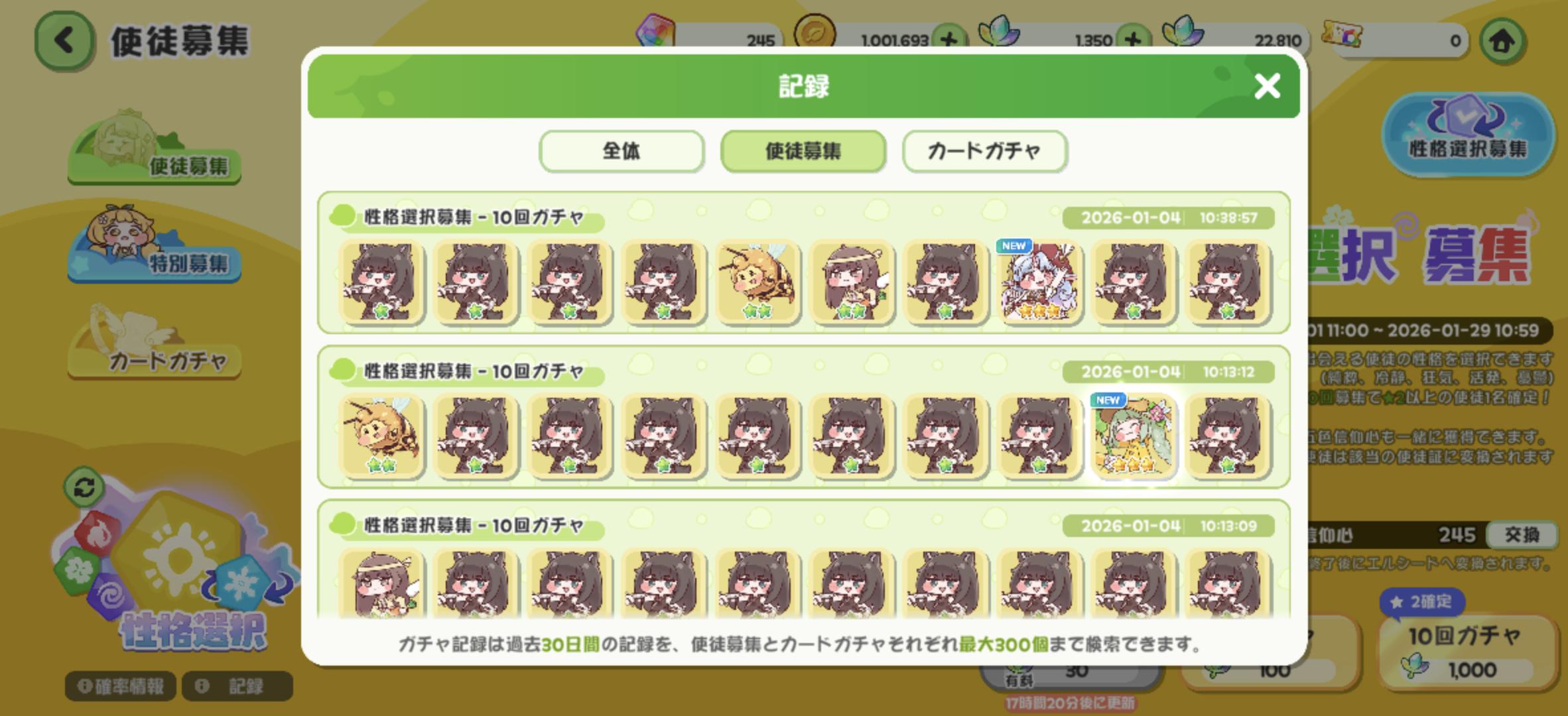Viewport: 1568px width, 716px height.
Task: Select the NEW green-haired character thumbnail
Action: click(1134, 436)
